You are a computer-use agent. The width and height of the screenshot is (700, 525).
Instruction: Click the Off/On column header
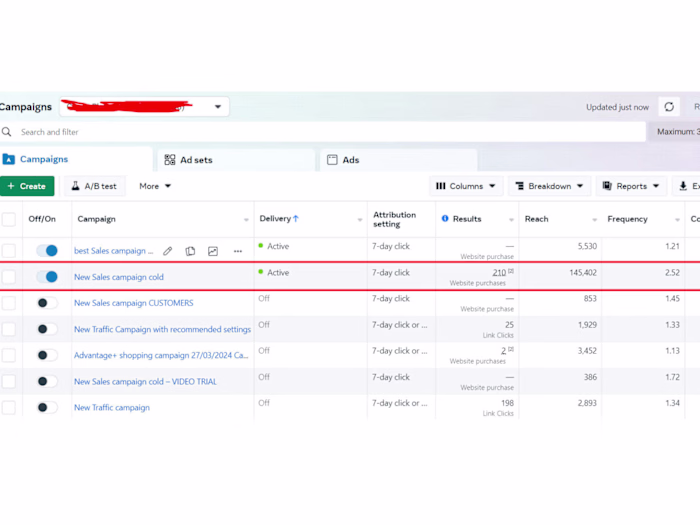click(42, 219)
